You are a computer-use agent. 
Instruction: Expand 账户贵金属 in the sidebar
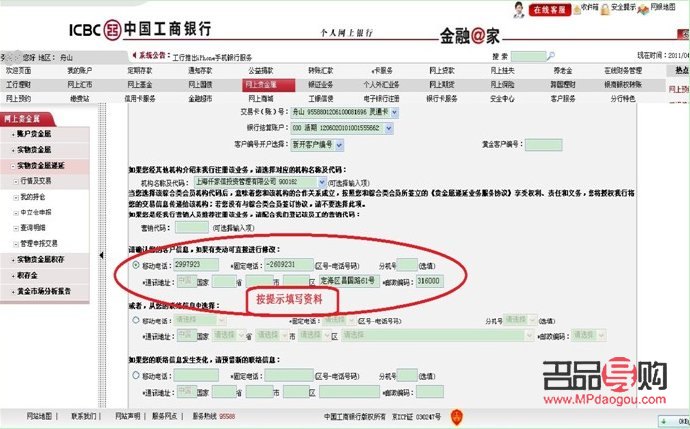tap(34, 134)
